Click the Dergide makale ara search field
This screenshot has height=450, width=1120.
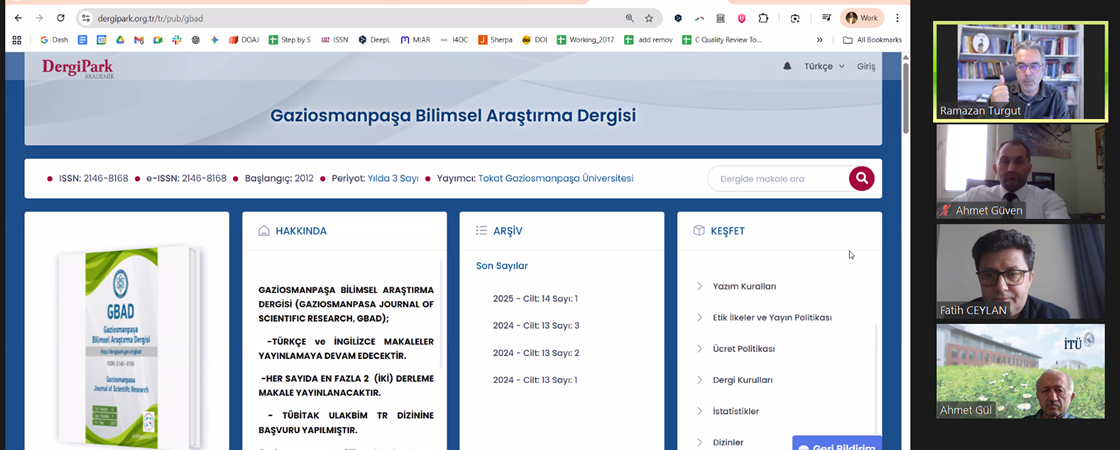pos(777,179)
